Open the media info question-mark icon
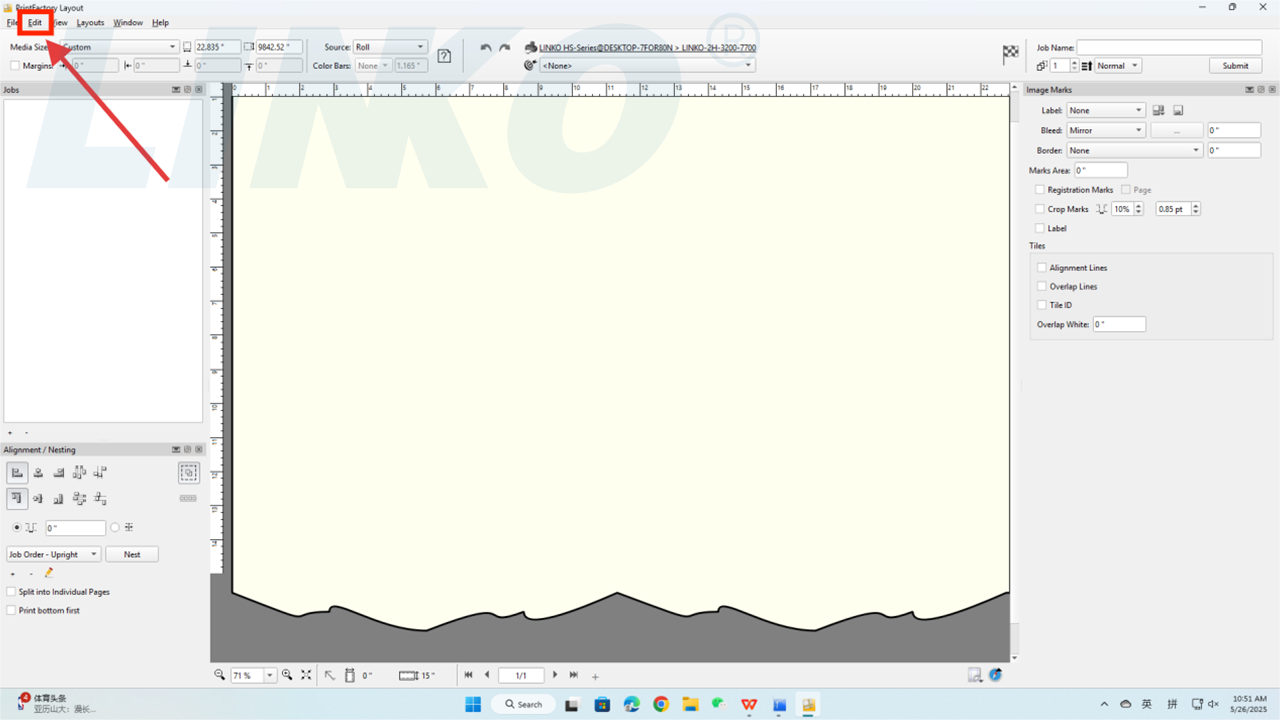This screenshot has width=1280, height=720. click(445, 56)
